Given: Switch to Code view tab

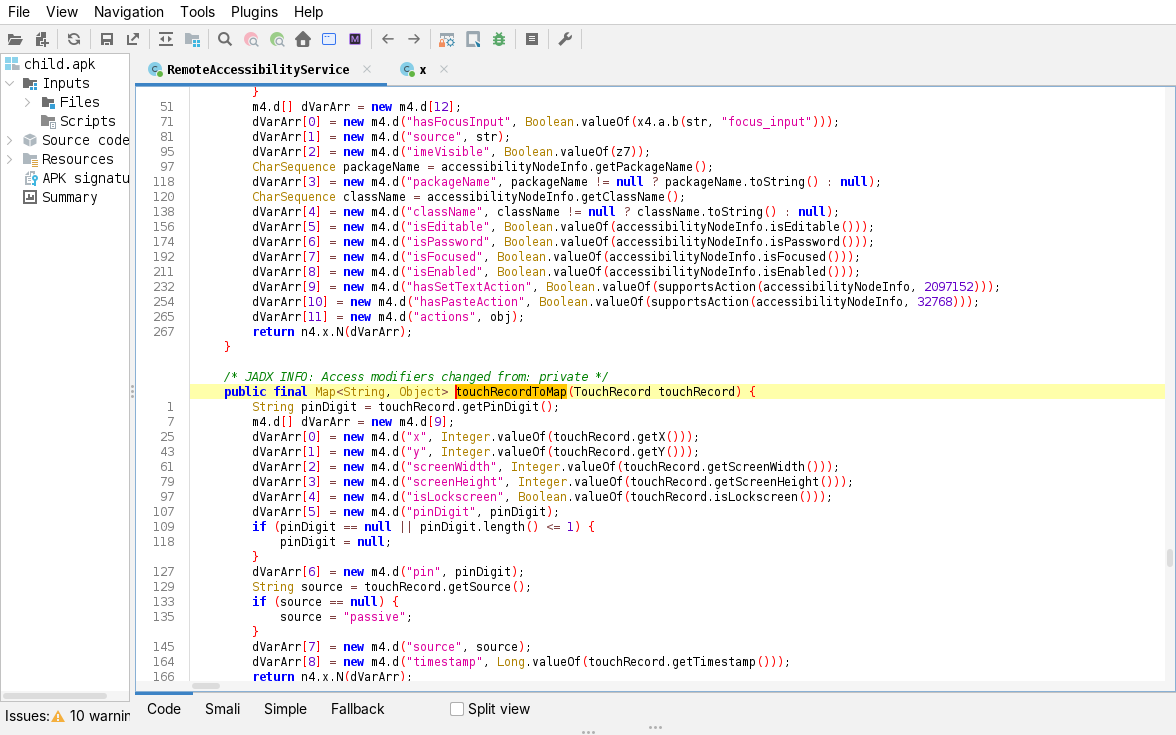Looking at the screenshot, I should (x=164, y=709).
